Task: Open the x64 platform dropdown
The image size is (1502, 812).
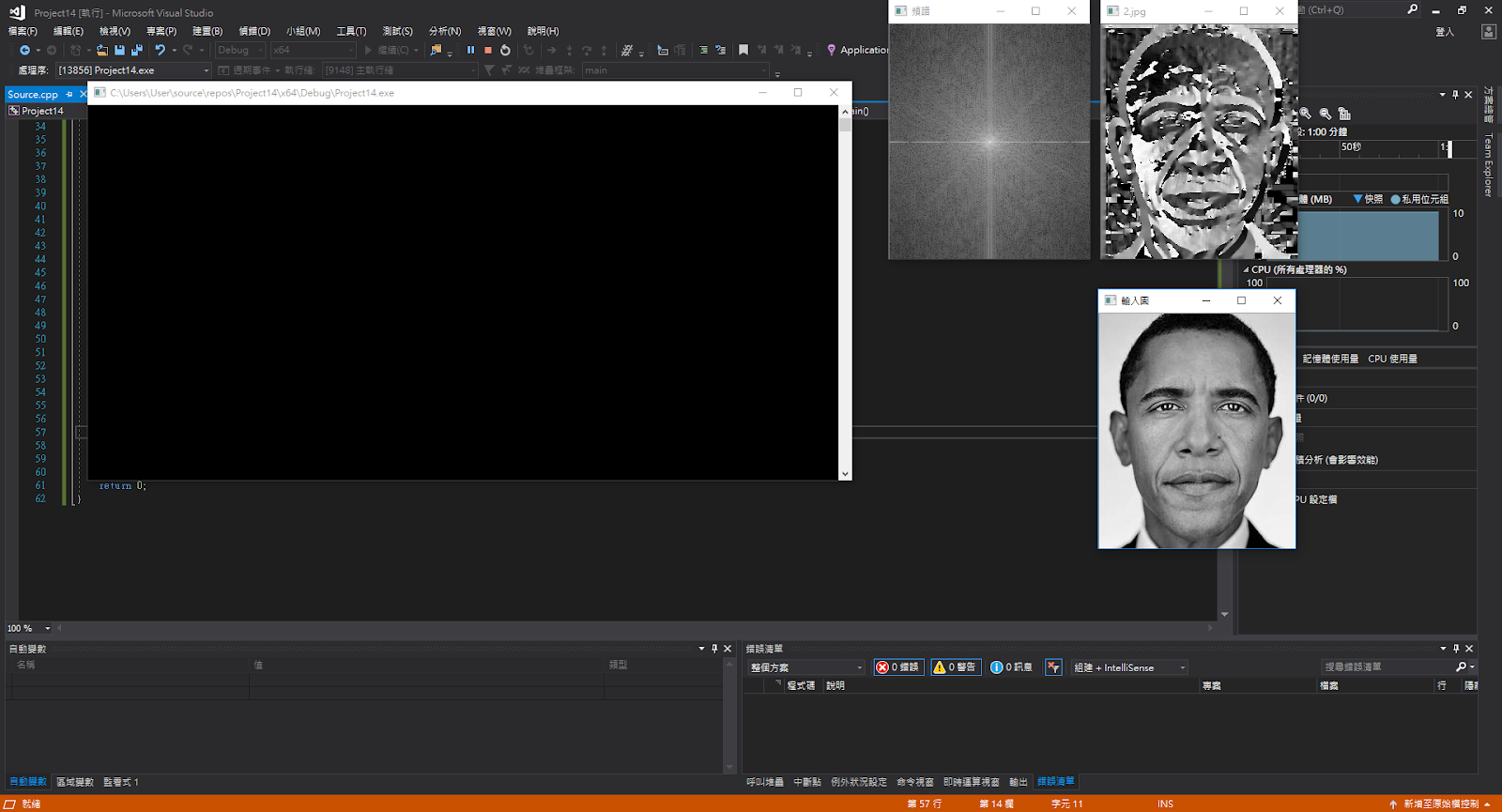Action: pyautogui.click(x=314, y=50)
